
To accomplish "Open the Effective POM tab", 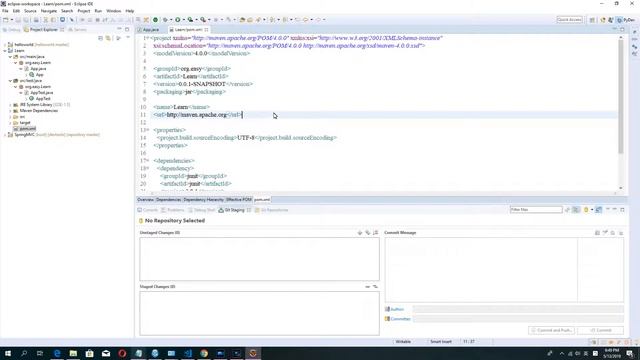I will (x=239, y=200).
